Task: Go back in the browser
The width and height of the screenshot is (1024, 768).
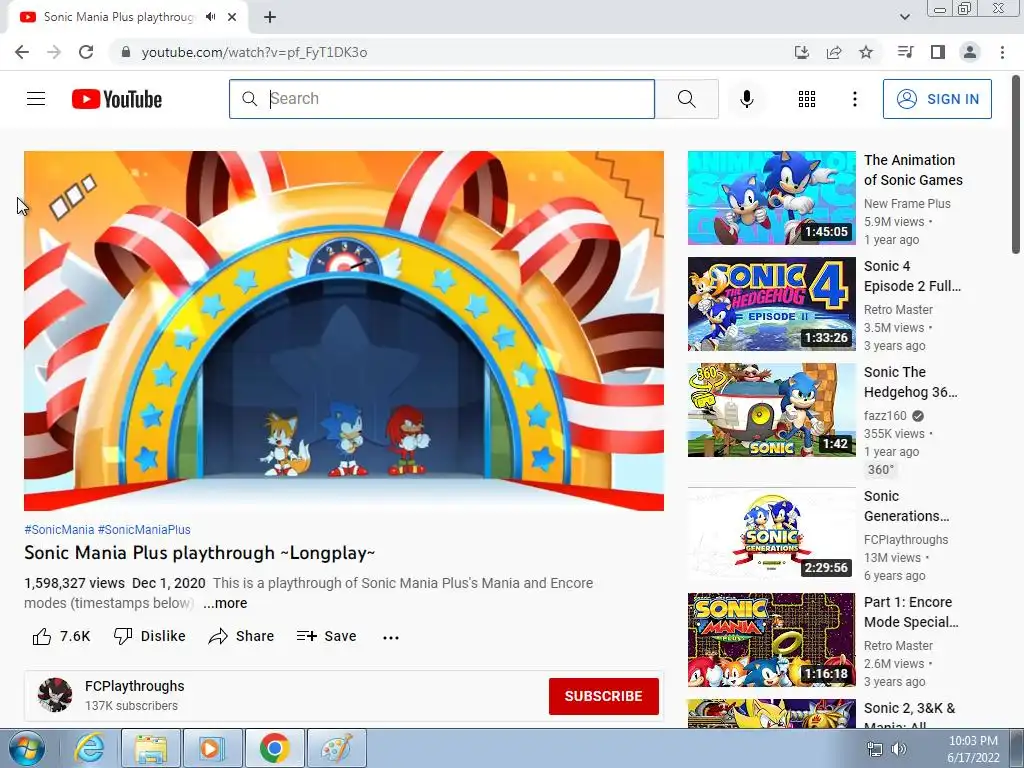Action: coord(22,52)
